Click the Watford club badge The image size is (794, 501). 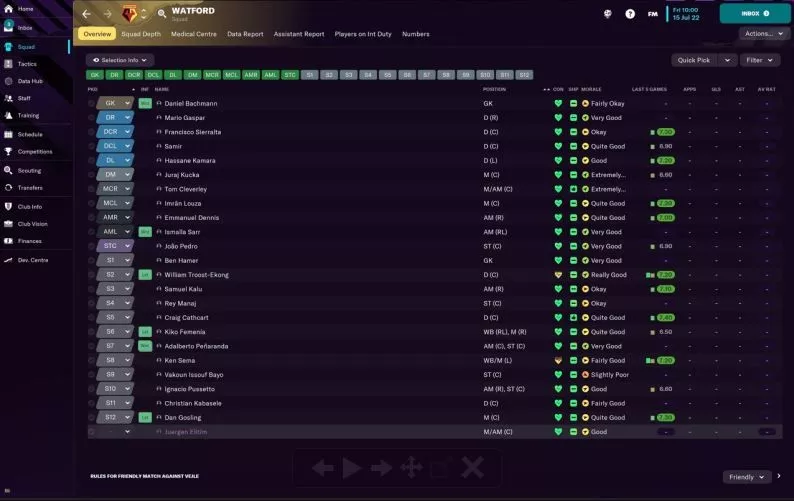[x=130, y=14]
